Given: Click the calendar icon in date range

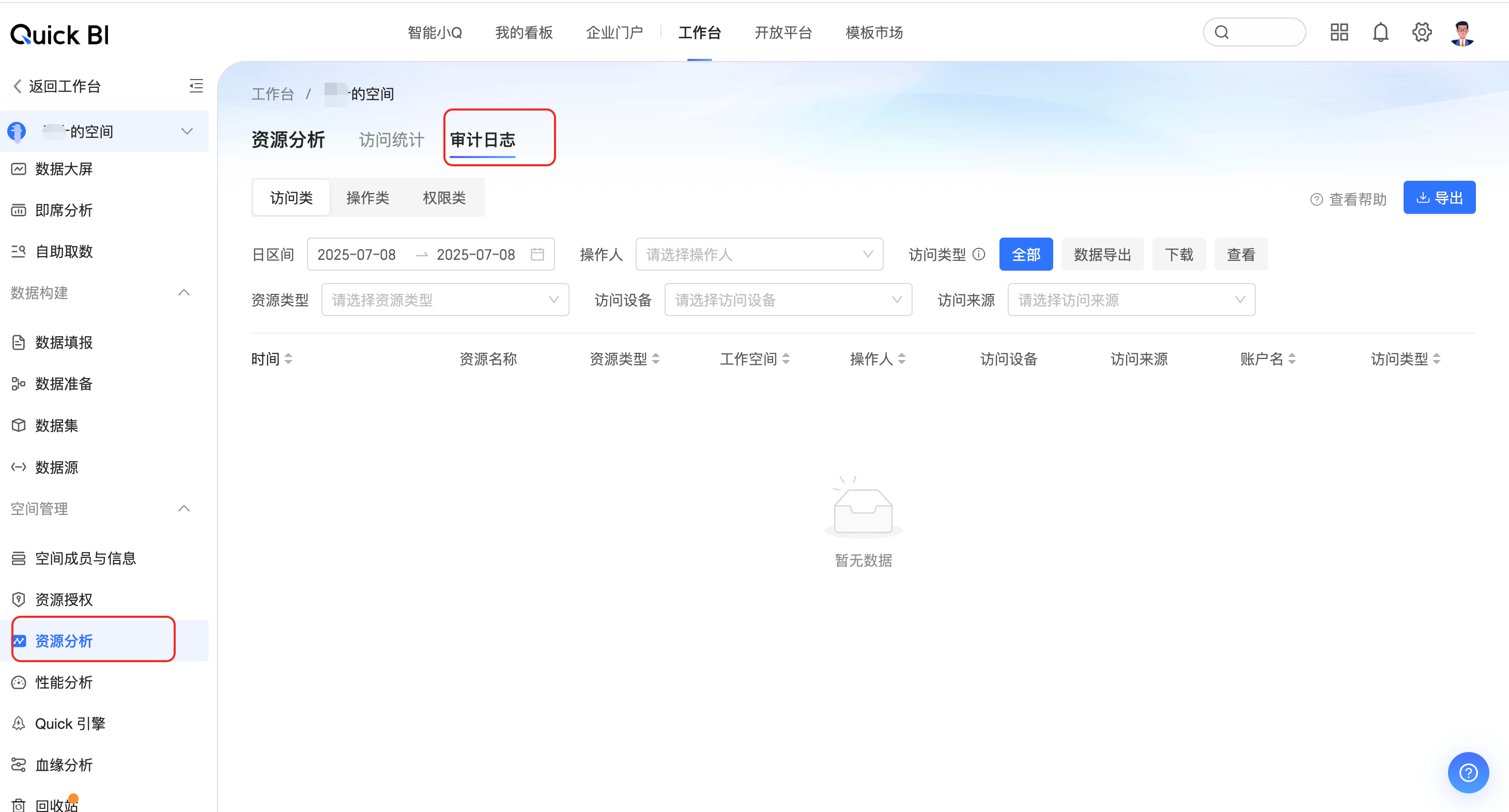Looking at the screenshot, I should point(537,254).
